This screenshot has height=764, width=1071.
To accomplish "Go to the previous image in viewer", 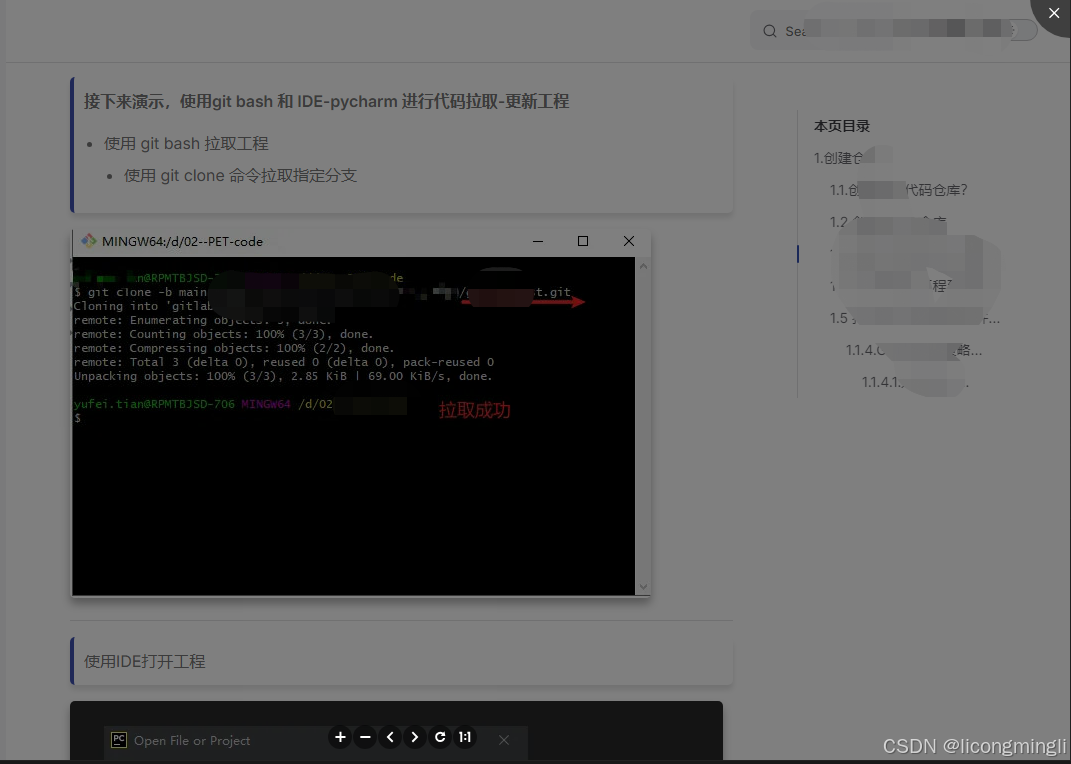I will pos(390,737).
